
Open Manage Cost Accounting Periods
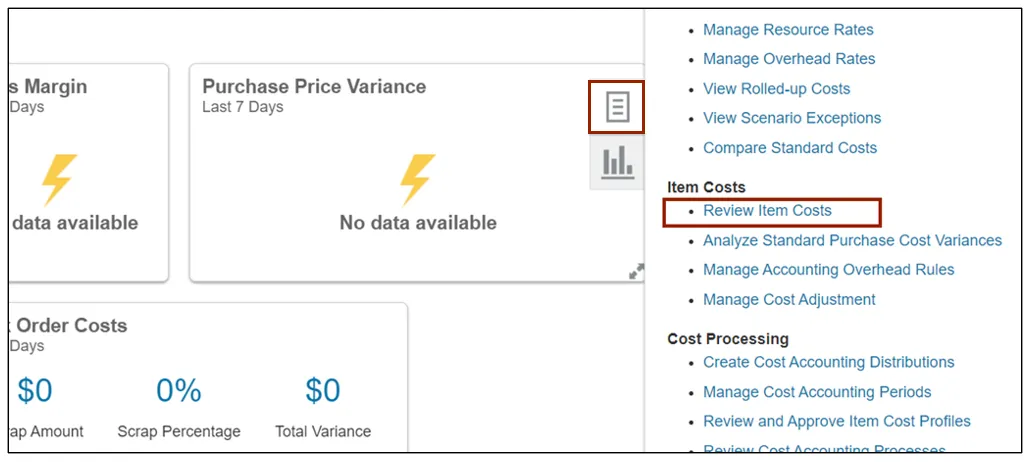click(x=817, y=392)
